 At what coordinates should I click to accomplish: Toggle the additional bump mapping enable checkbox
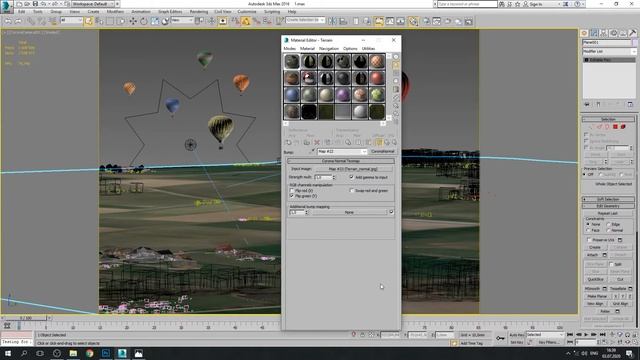[x=391, y=212]
